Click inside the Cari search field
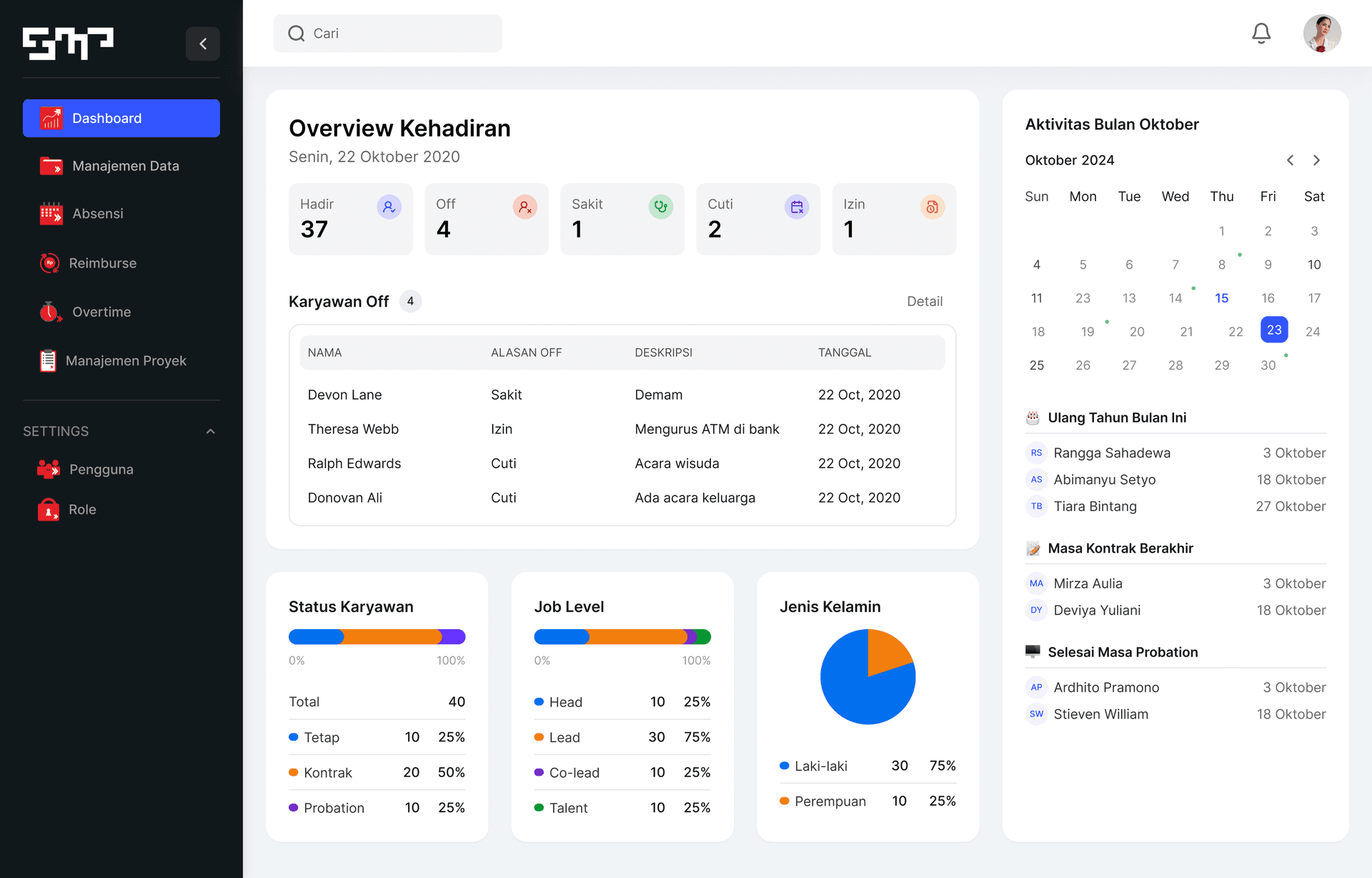Viewport: 1372px width, 878px height. [387, 33]
